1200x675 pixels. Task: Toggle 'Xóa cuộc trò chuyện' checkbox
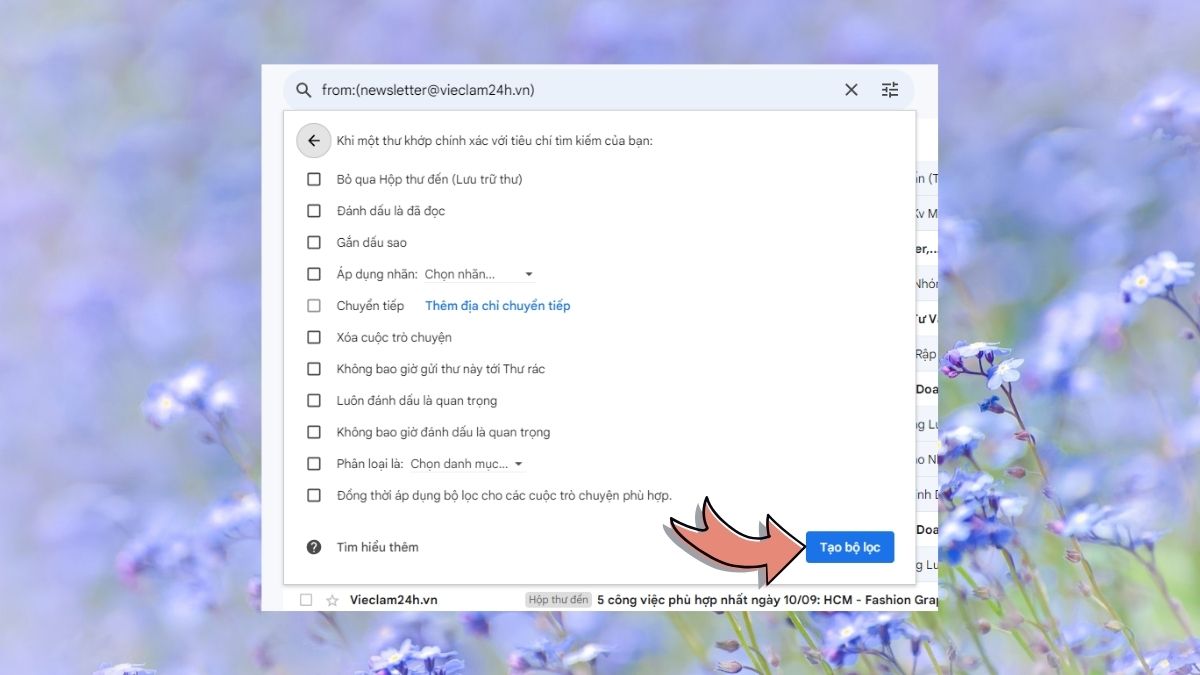pyautogui.click(x=314, y=337)
